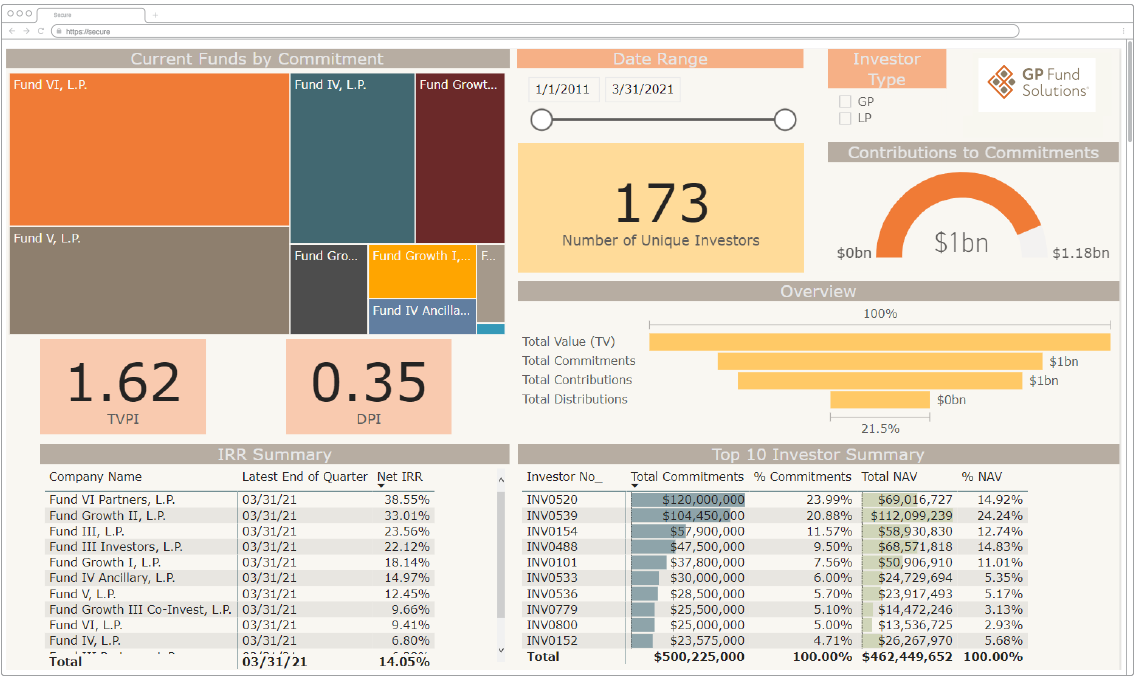Select the Fund III Investors, L.P. row
The width and height of the screenshot is (1135, 680).
pos(240,547)
